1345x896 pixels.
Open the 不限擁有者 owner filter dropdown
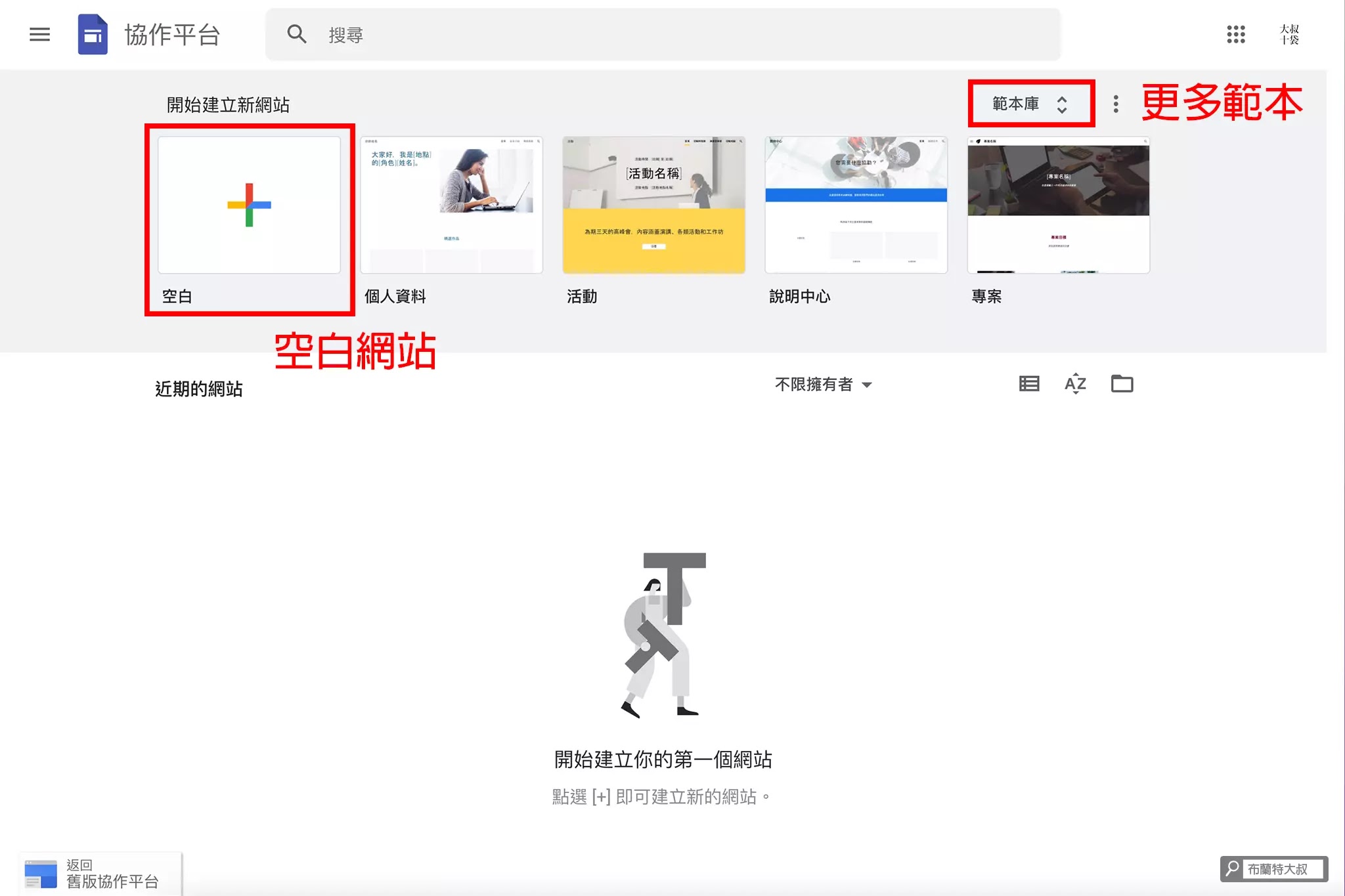pos(824,384)
